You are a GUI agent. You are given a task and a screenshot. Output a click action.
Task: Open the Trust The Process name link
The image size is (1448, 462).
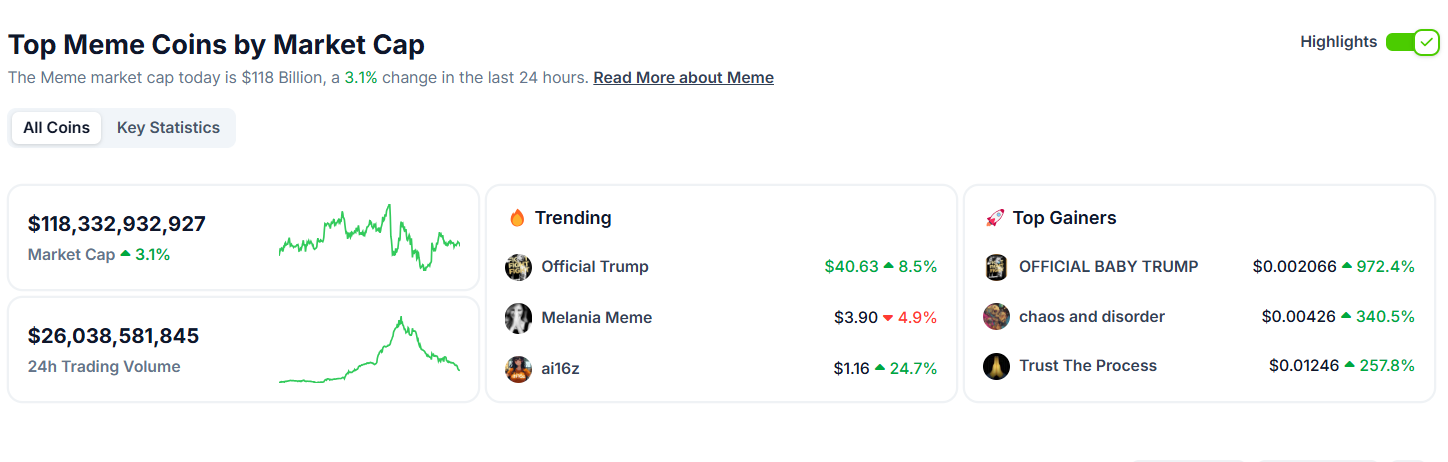coord(1088,366)
